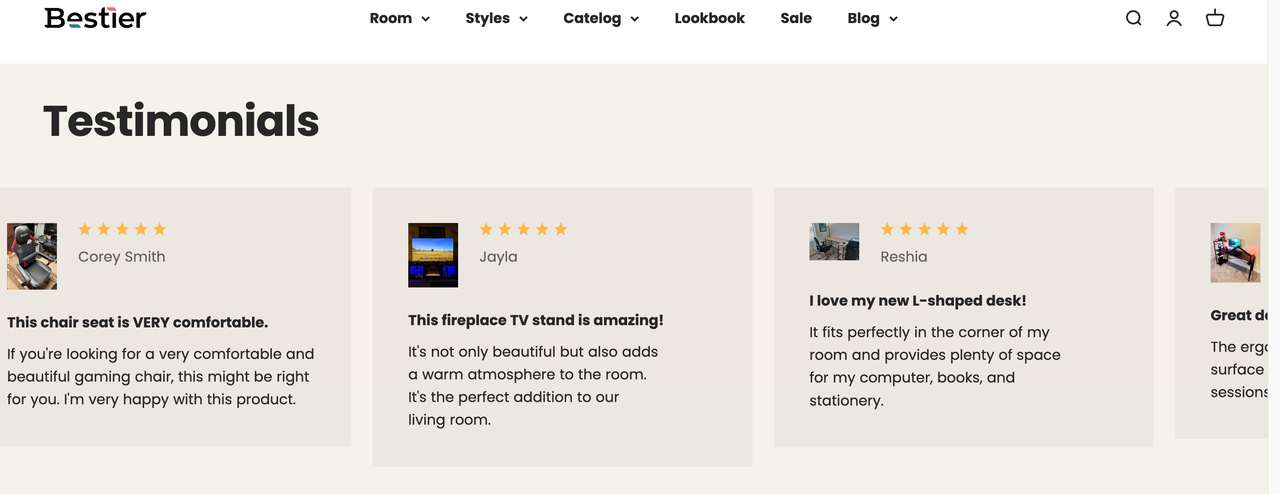Screen dimensions: 1280x494
Task: Select "This fireplace TV stand is amazing!" heading
Action: point(536,320)
